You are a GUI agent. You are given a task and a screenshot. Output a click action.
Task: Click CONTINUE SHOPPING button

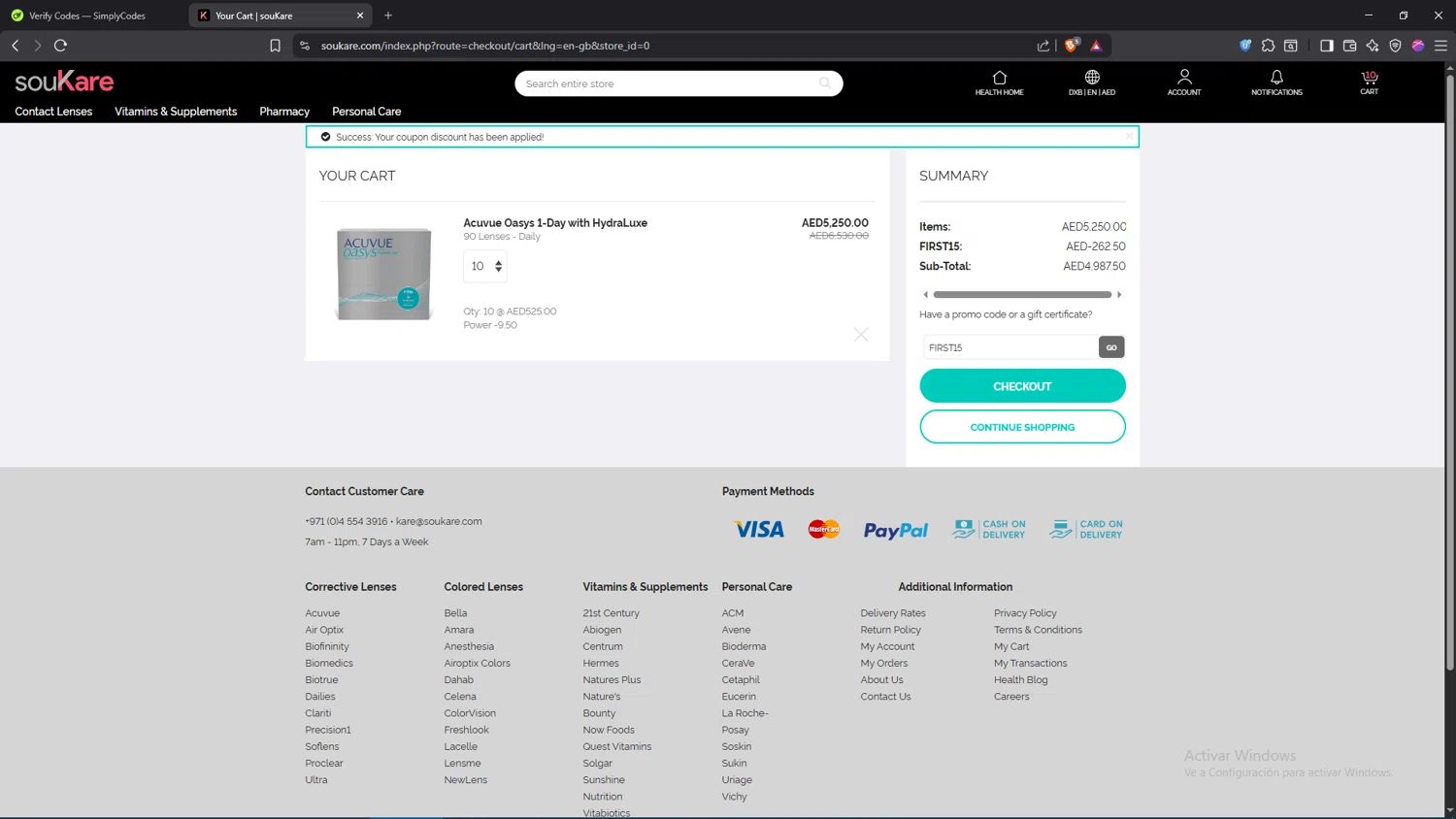coord(1022,427)
